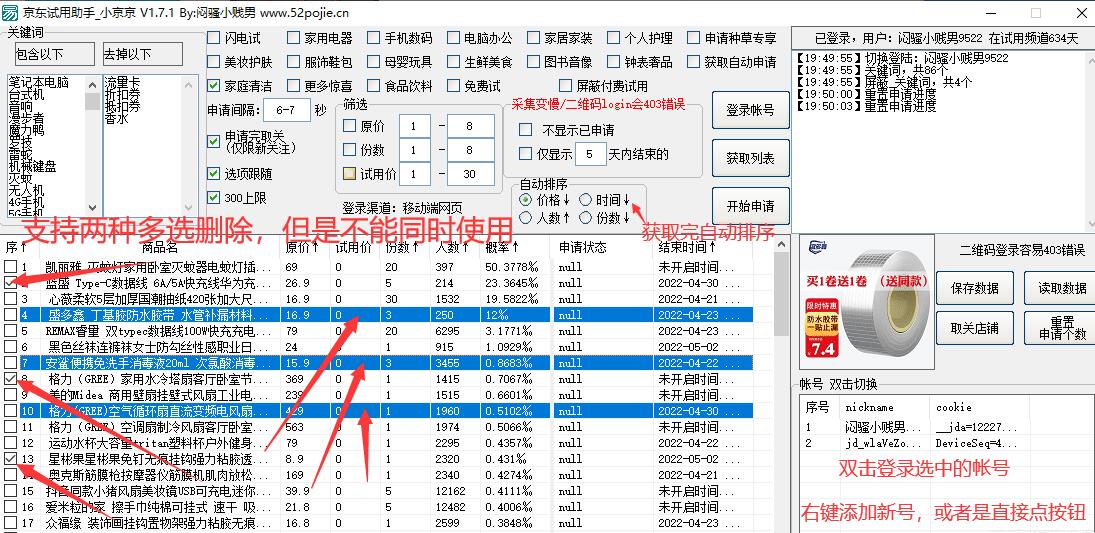Click the 重置申请个数 button

pyautogui.click(x=1062, y=328)
